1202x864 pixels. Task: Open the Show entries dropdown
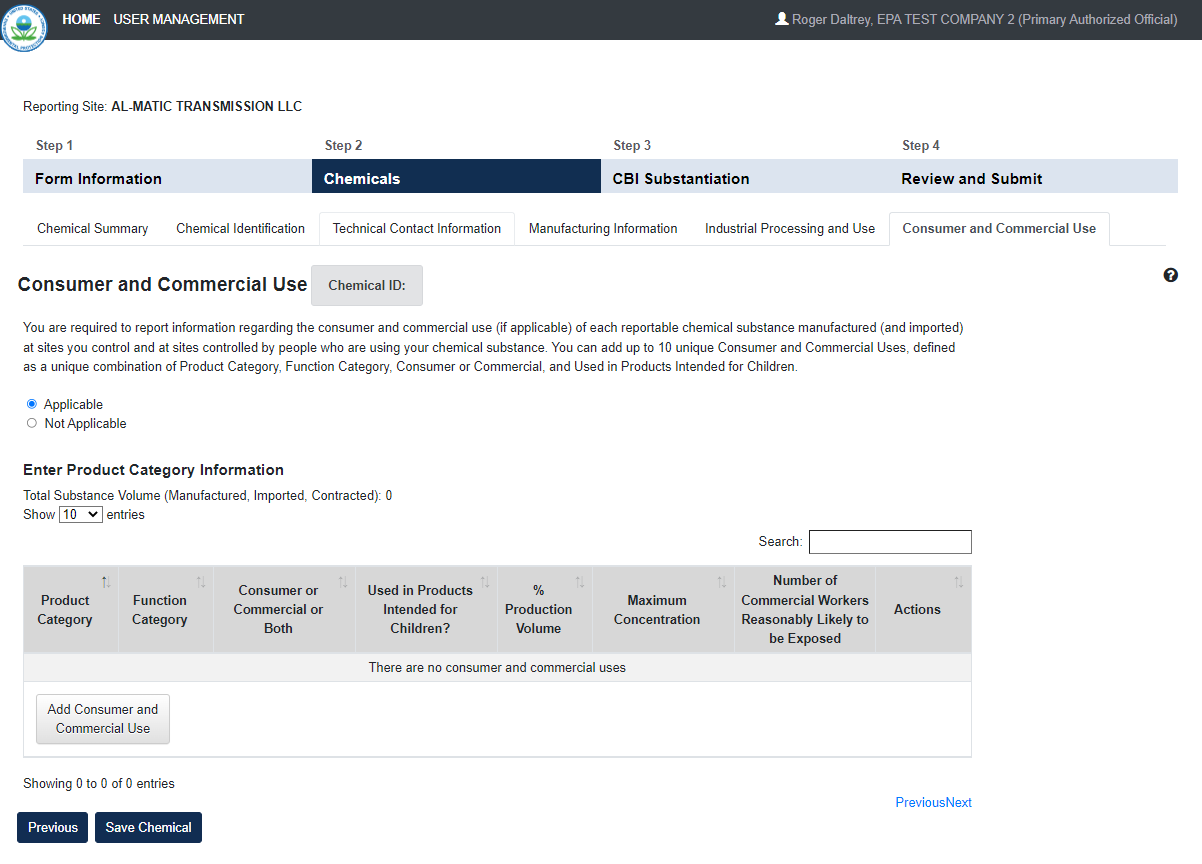[x=81, y=514]
